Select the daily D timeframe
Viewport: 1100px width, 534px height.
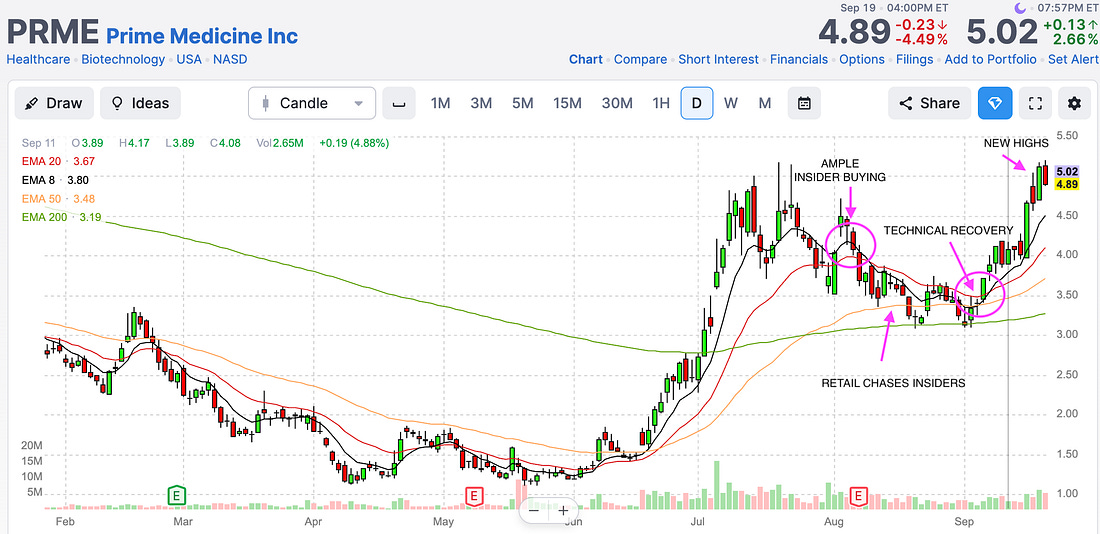pyautogui.click(x=697, y=103)
